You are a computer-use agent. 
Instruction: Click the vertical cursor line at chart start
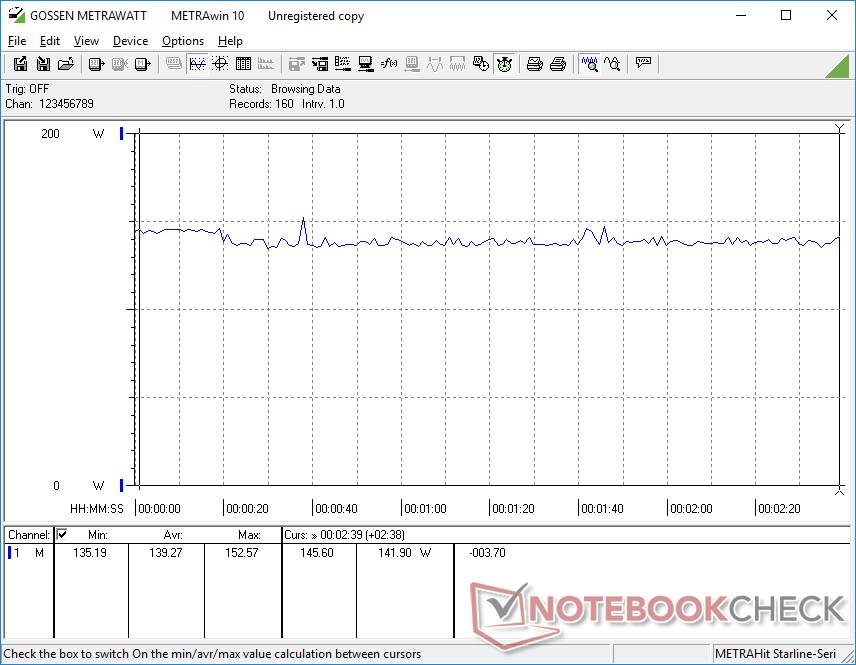140,308
